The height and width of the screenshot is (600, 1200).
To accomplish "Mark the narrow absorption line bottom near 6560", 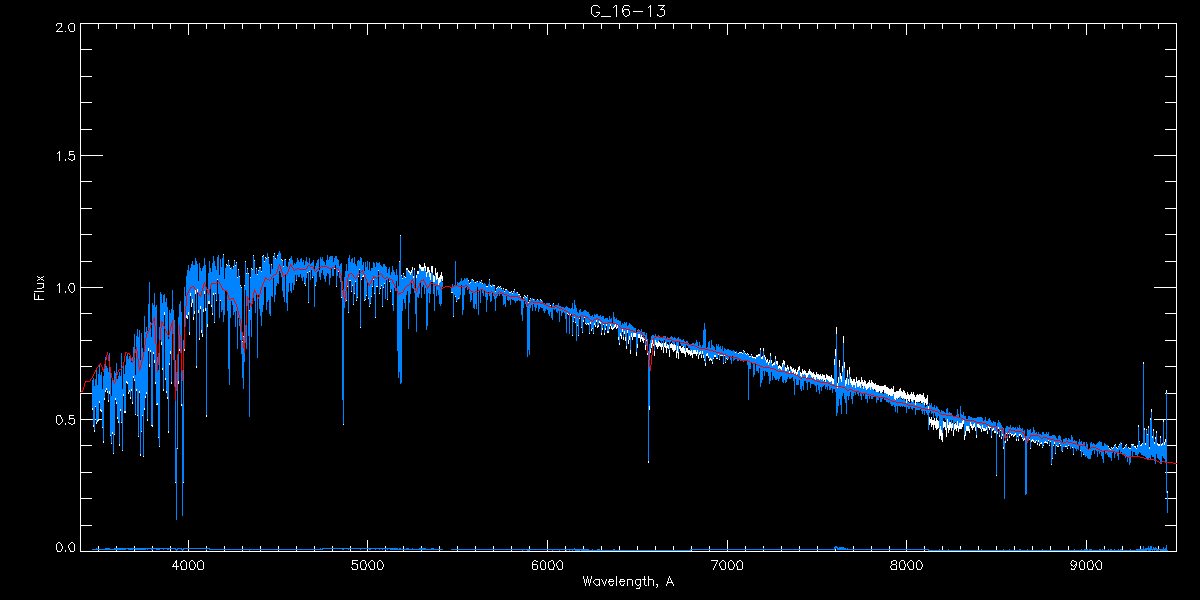I will click(648, 461).
